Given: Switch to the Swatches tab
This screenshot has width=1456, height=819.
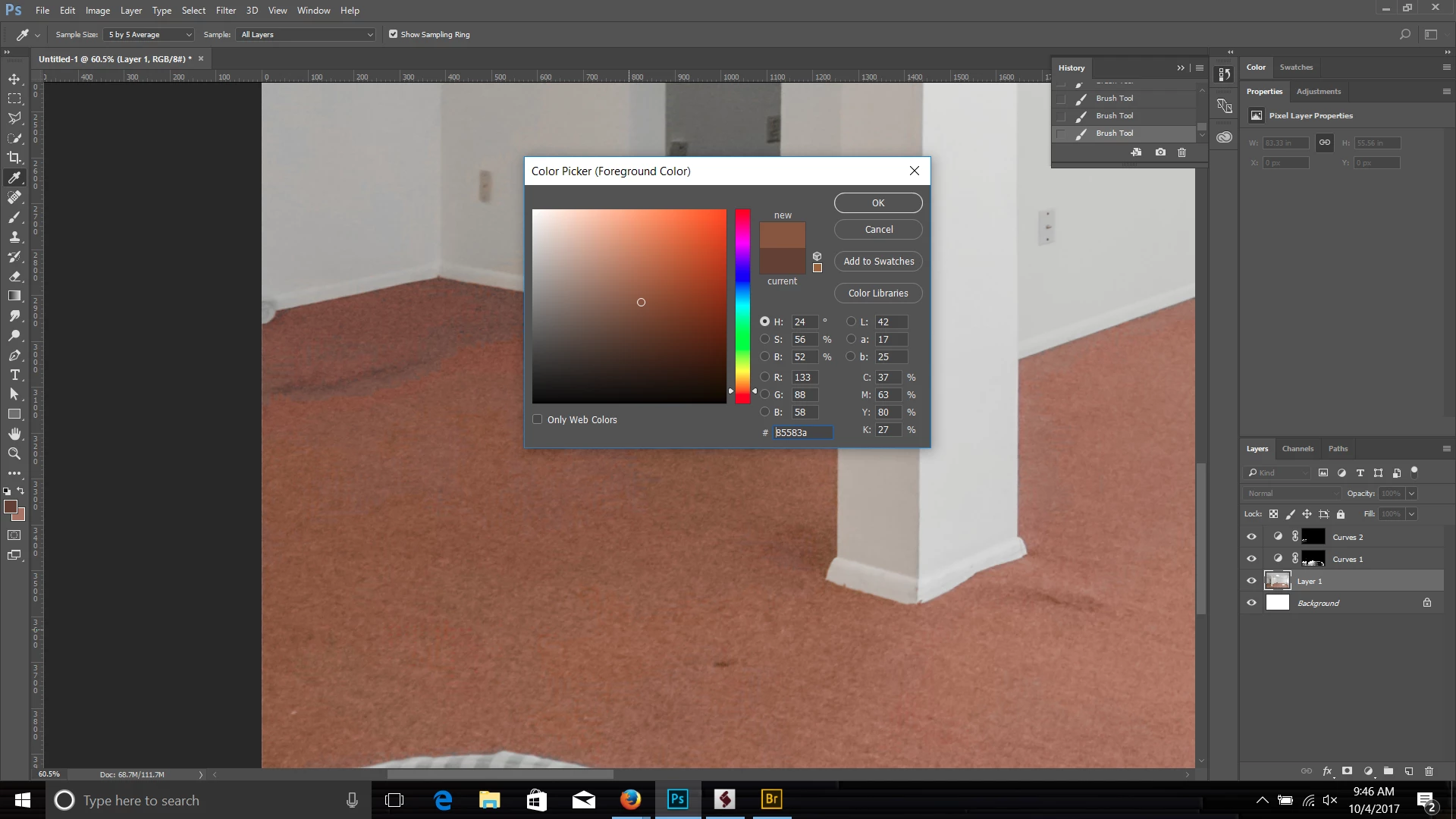Looking at the screenshot, I should point(1296,67).
